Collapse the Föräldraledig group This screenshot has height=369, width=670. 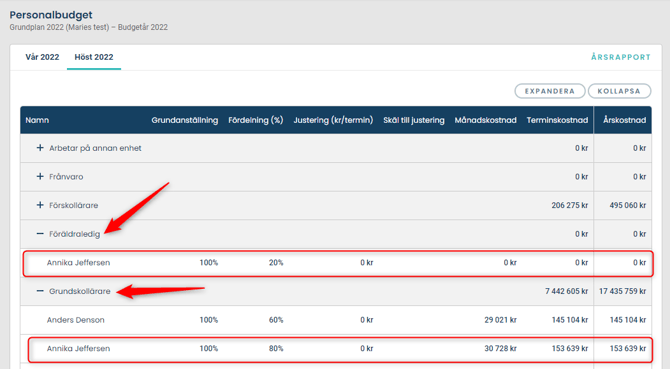[40, 234]
